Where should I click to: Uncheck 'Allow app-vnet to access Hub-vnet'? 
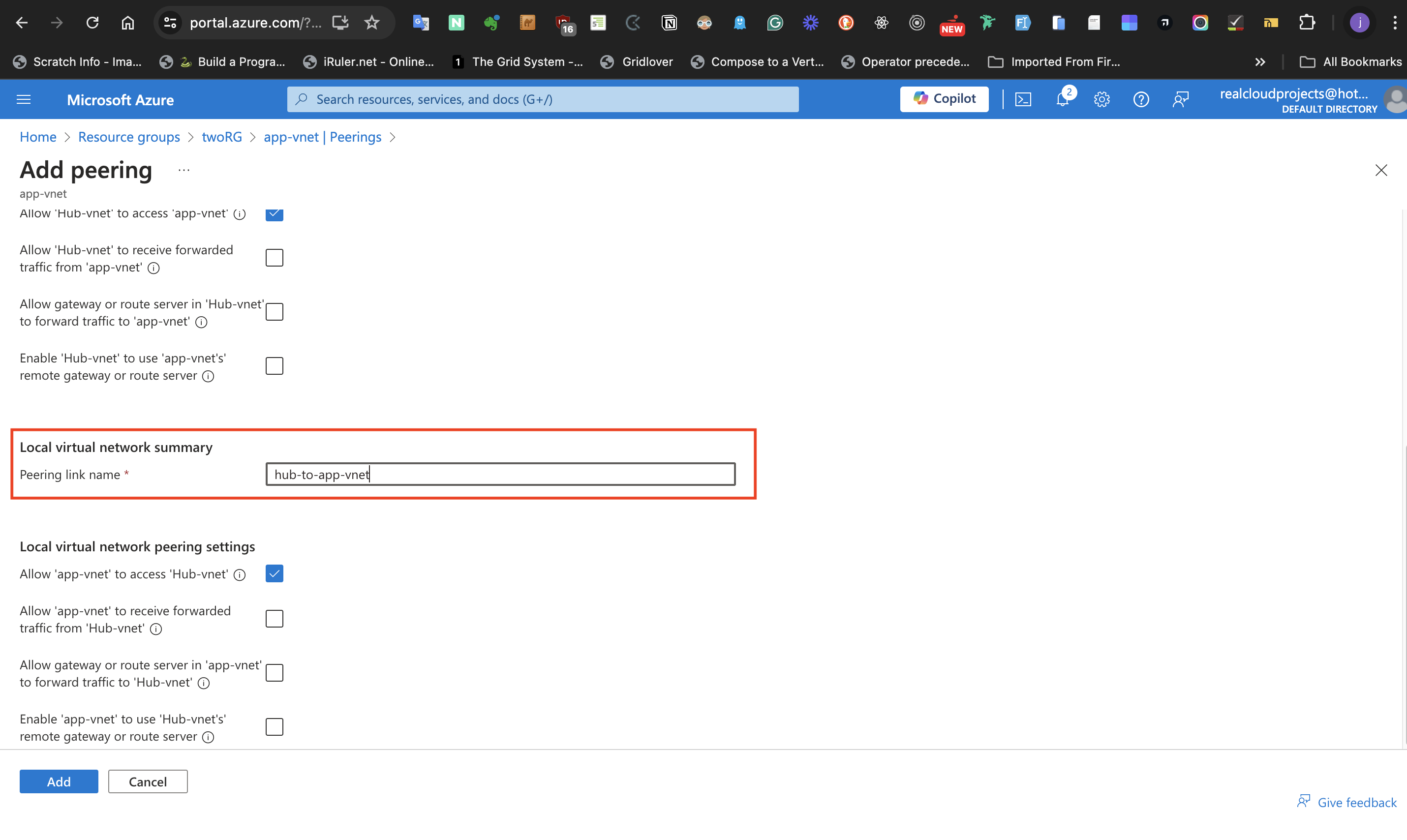coord(274,573)
